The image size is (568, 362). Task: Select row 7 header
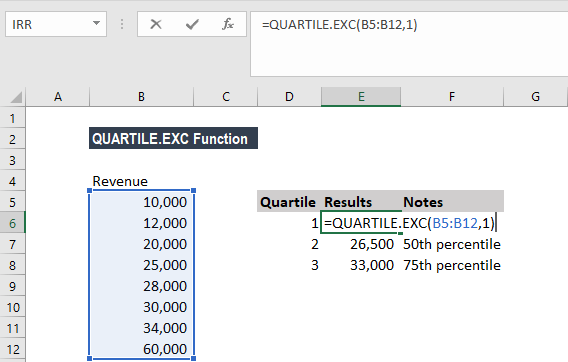[x=13, y=244]
